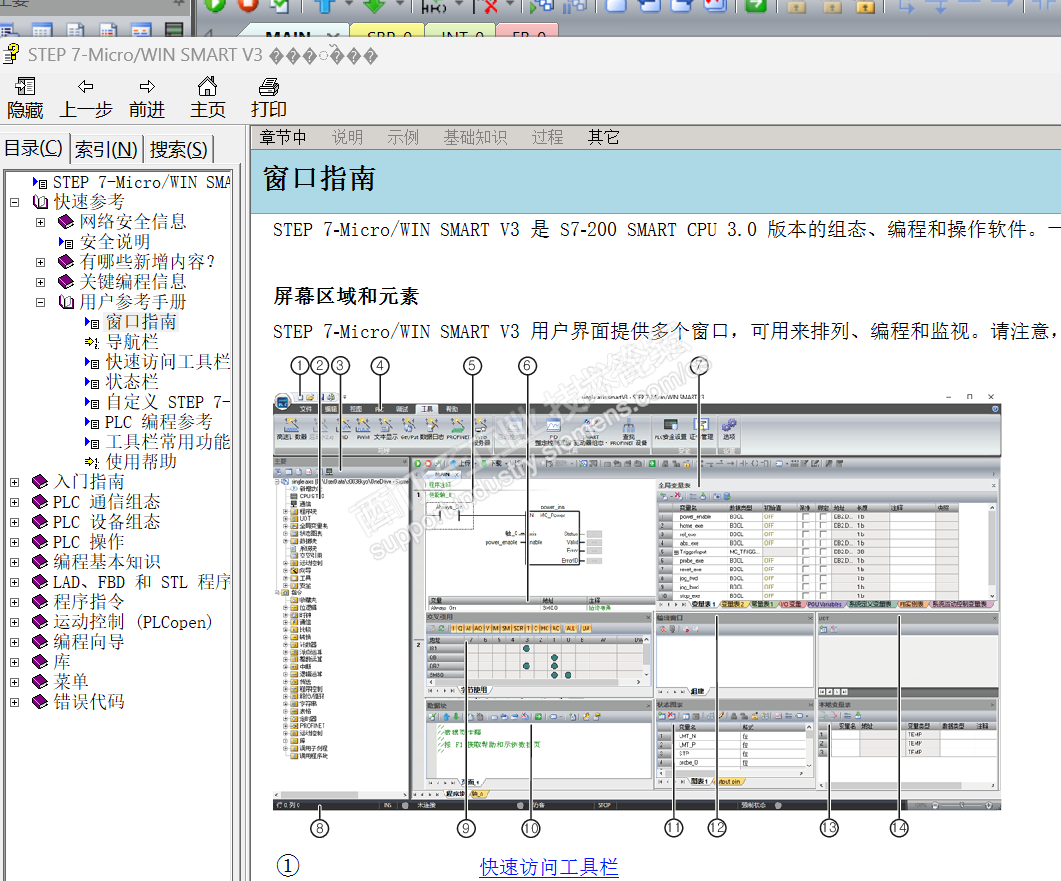Image resolution: width=1061 pixels, height=881 pixels.
Task: Click the purple book icon beside 入门指南
Action: (40, 482)
